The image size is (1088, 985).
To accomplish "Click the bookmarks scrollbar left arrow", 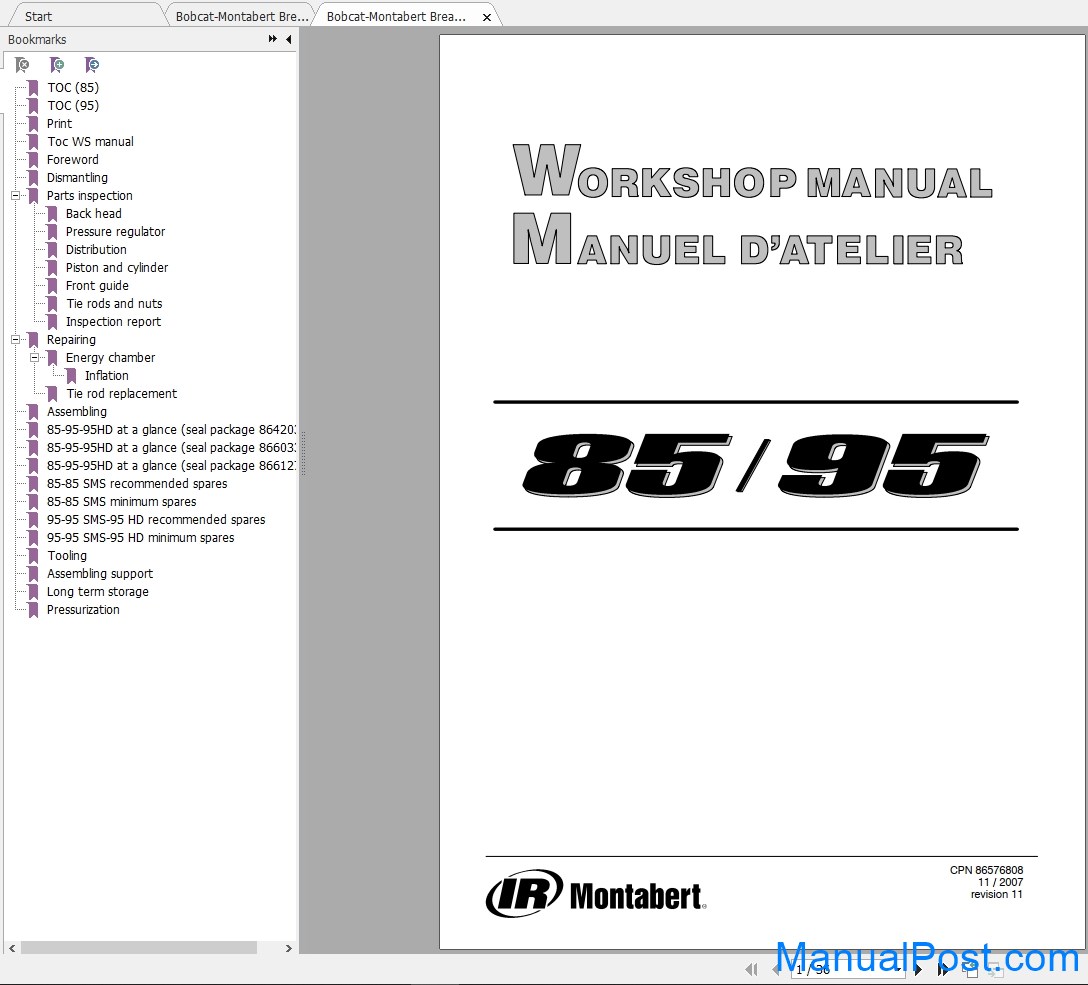I will (12, 948).
